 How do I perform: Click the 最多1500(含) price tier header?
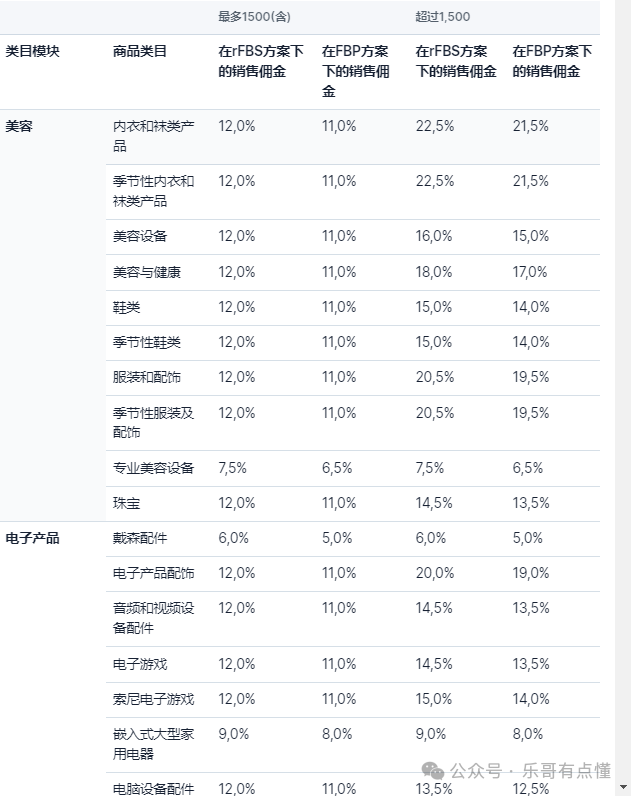pos(254,17)
